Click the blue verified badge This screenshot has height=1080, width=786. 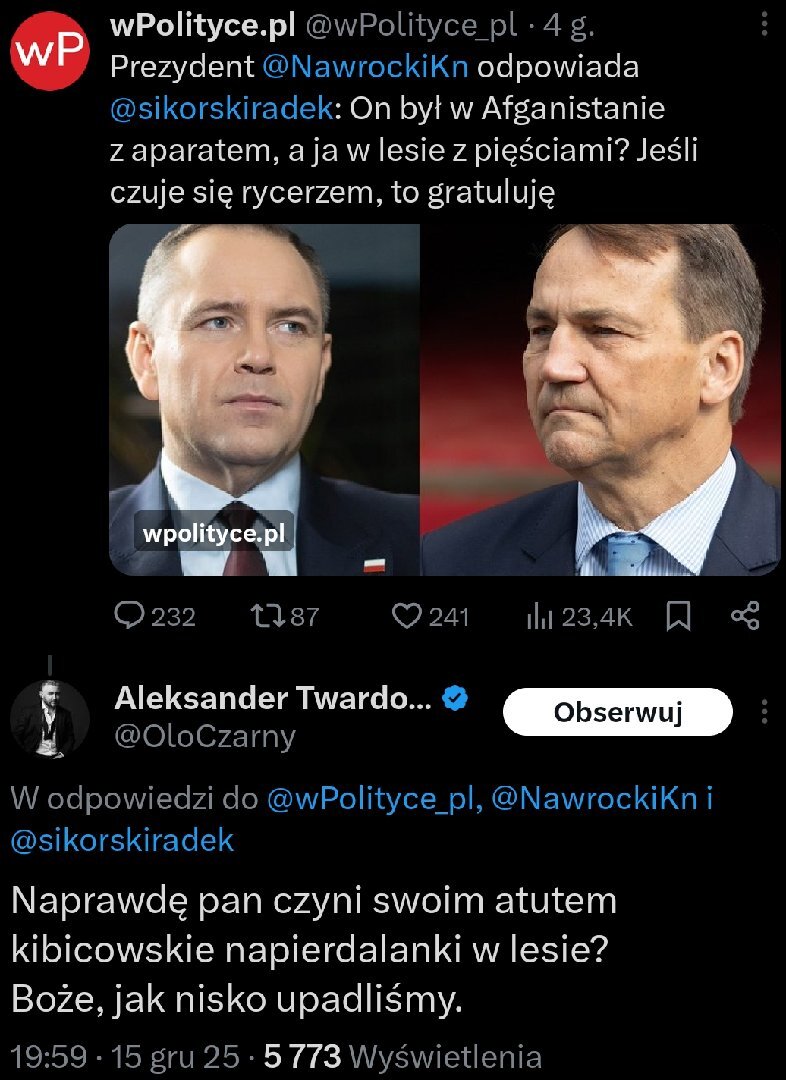455,699
